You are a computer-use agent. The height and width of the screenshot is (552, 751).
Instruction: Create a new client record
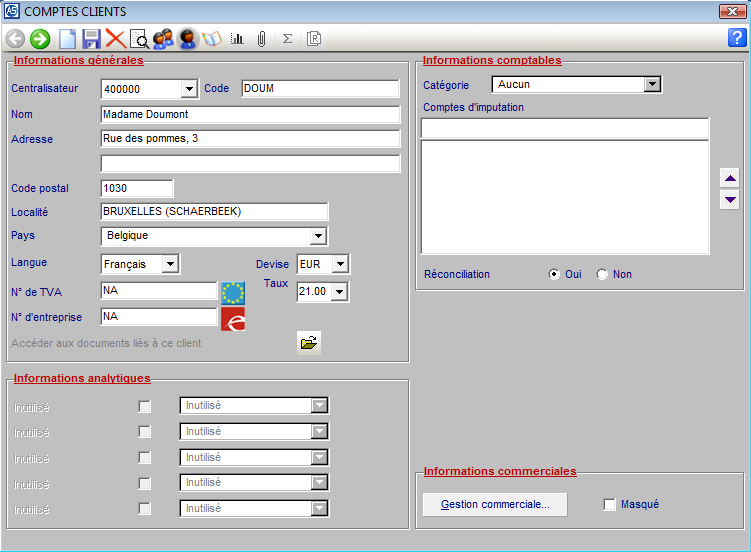click(x=67, y=39)
